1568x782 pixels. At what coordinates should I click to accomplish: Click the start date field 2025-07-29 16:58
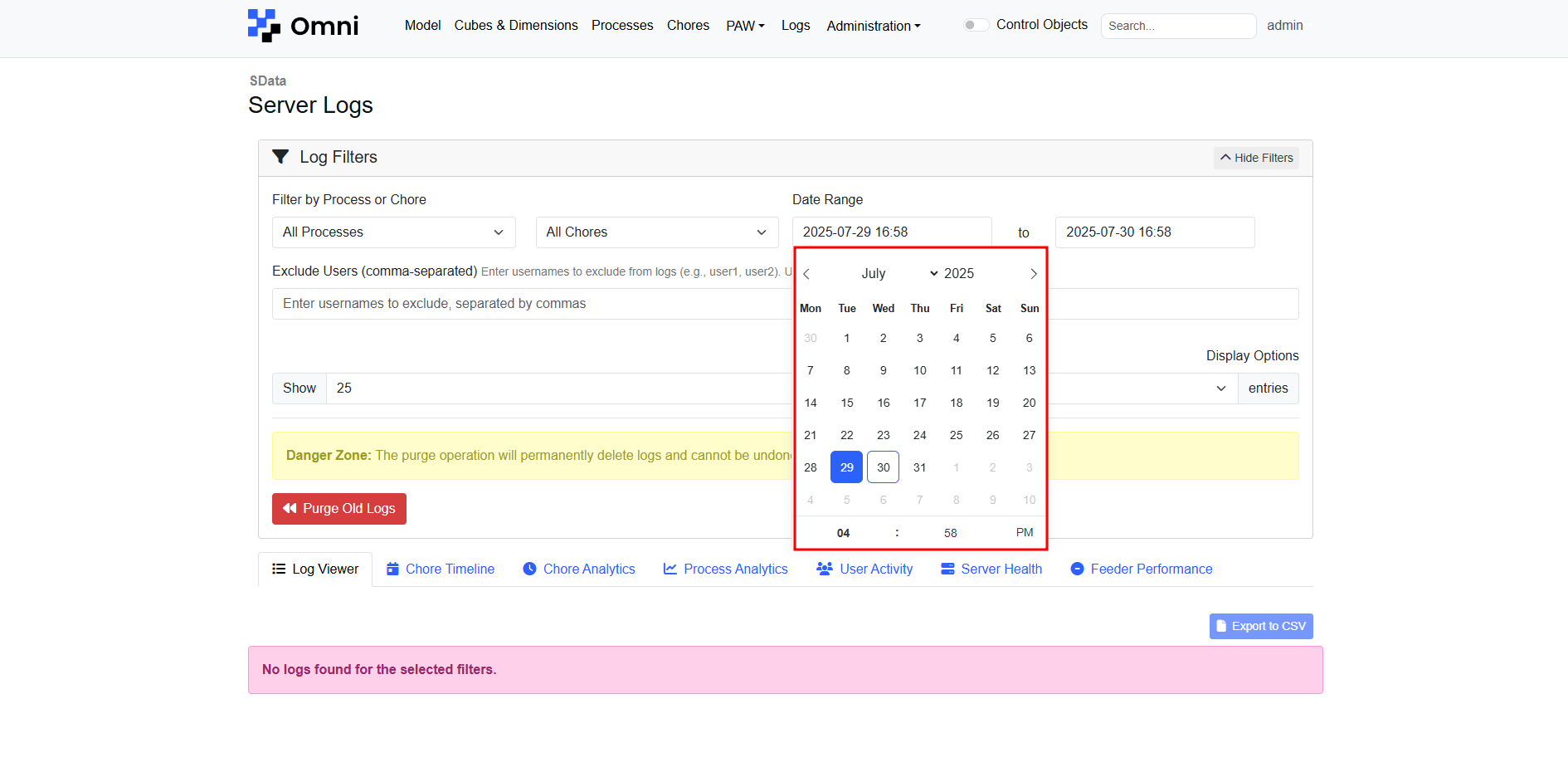coord(892,232)
